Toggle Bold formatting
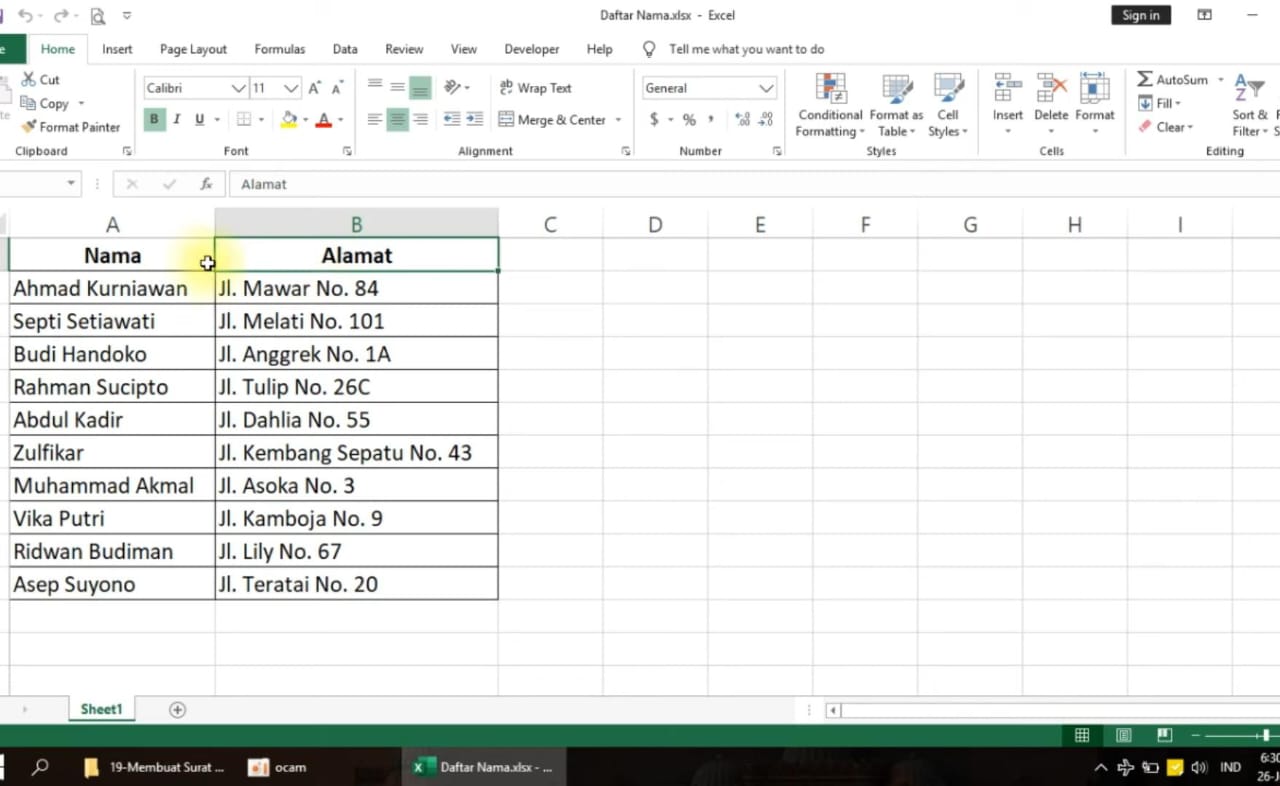 click(154, 119)
